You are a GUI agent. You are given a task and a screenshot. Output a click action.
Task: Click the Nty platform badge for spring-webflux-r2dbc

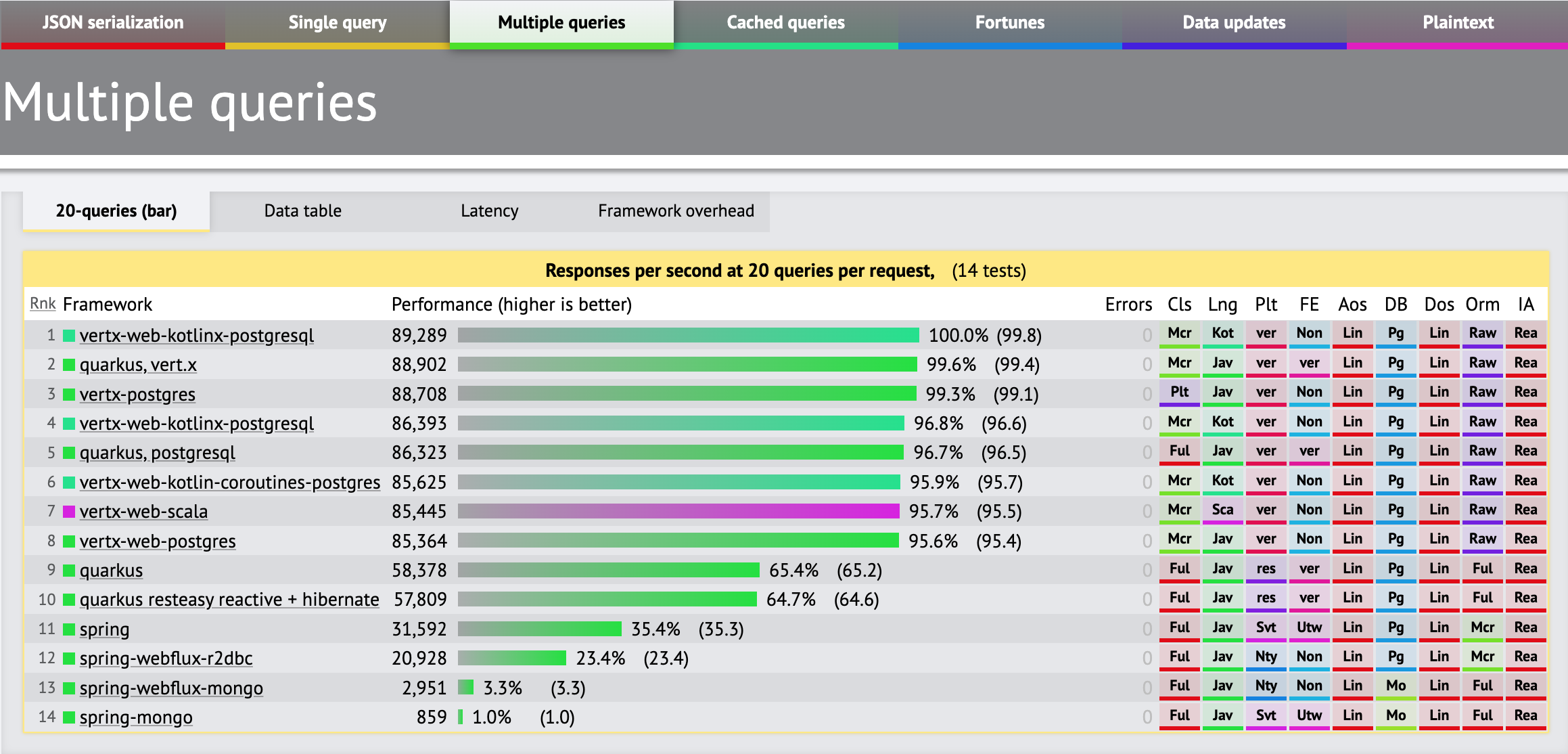click(1266, 657)
